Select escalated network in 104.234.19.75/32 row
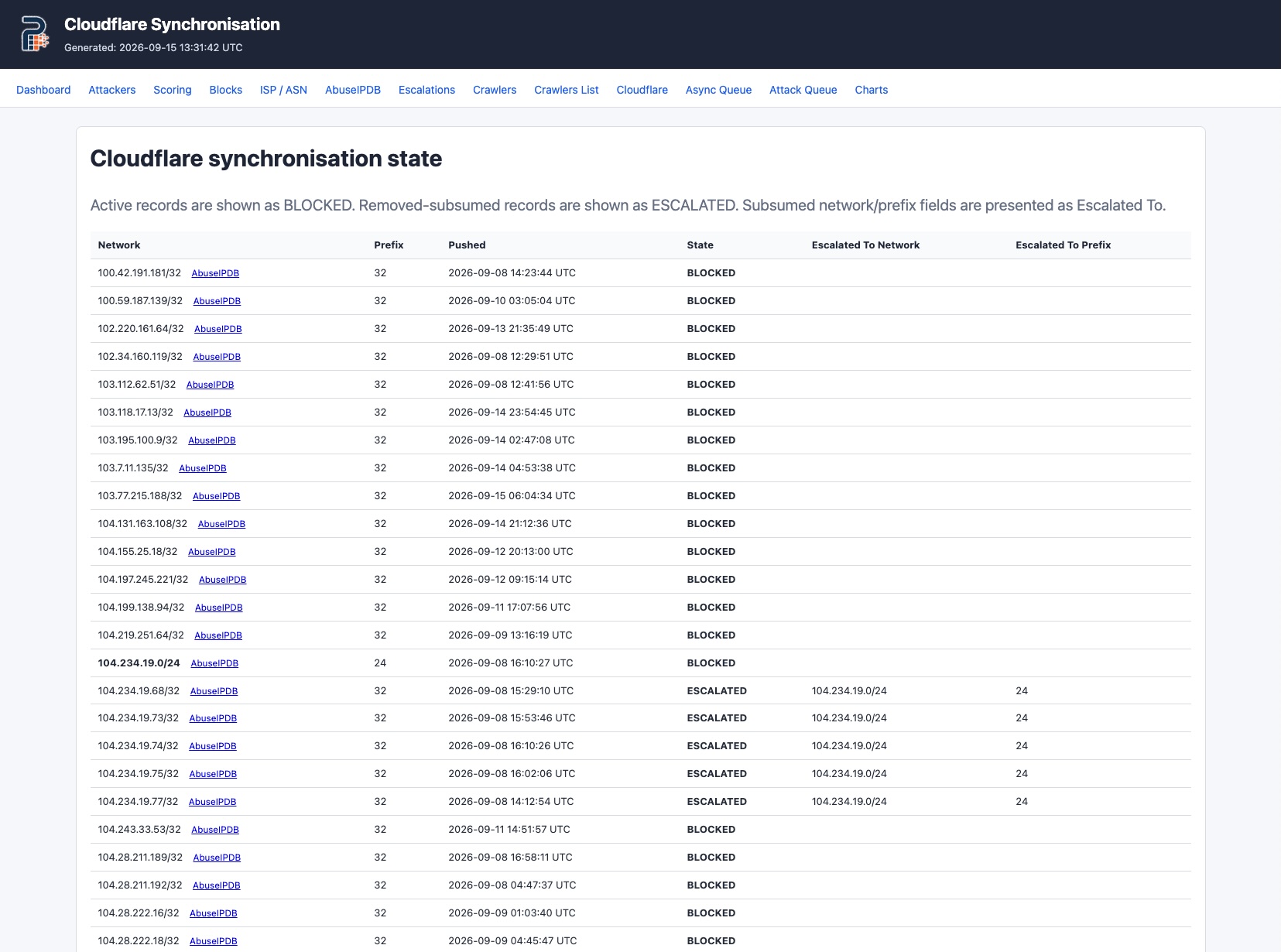This screenshot has height=952, width=1281. pos(849,773)
